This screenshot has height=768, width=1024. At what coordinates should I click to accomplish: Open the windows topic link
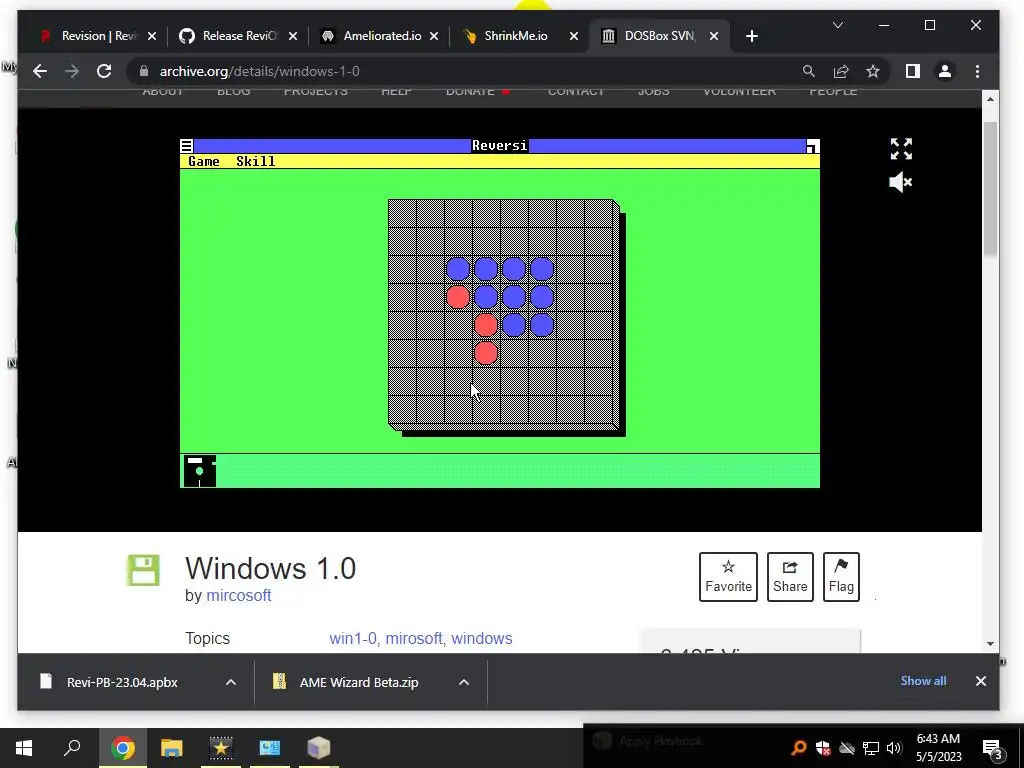click(482, 639)
